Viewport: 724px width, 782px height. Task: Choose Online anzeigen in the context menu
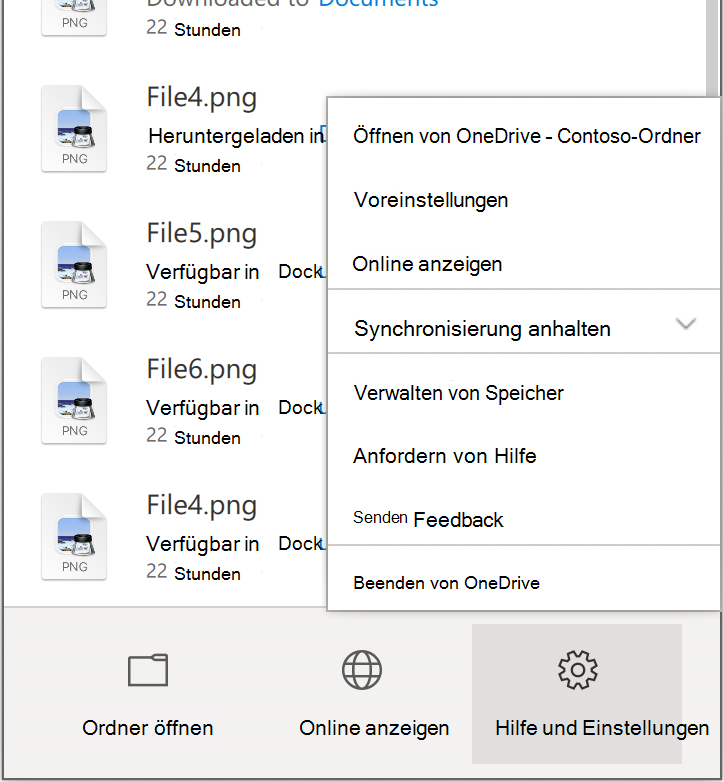[x=524, y=264]
